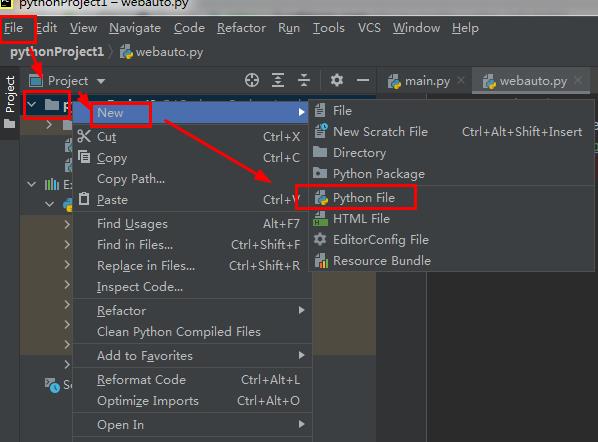598x442 pixels.
Task: Choose Cut from the context menu
Action: click(x=191, y=137)
